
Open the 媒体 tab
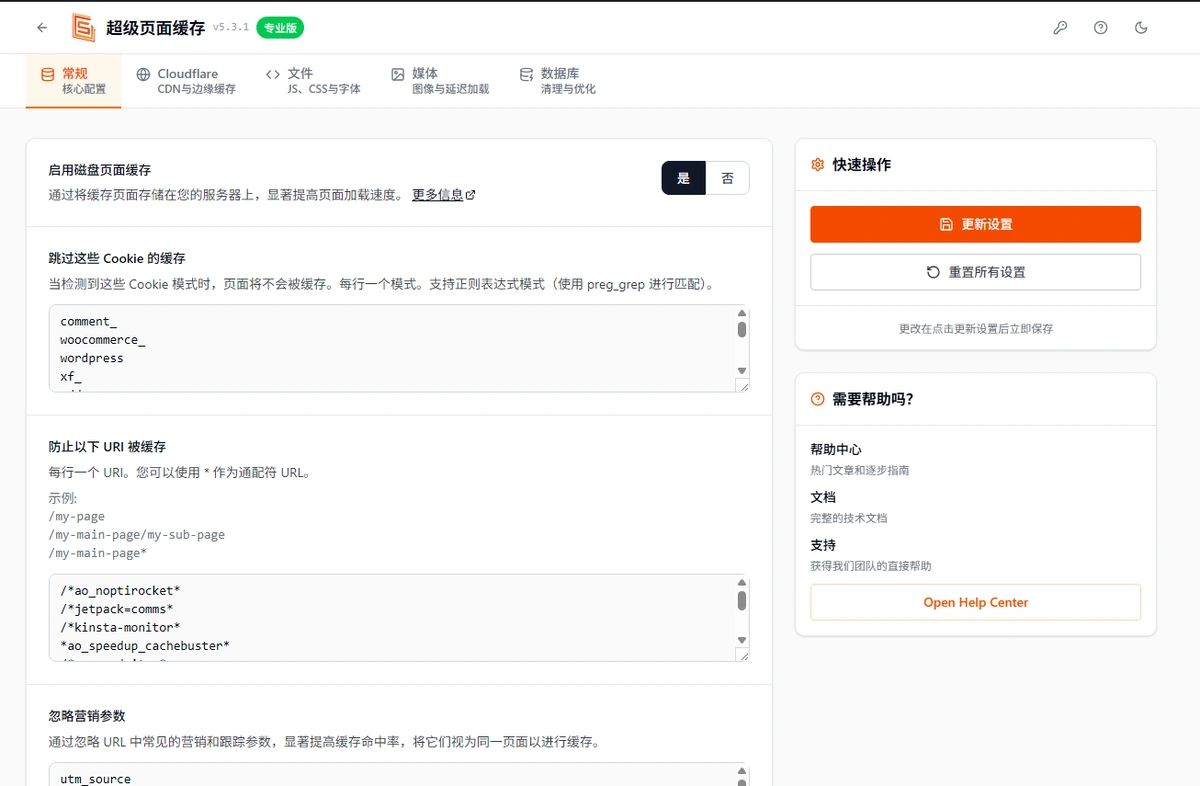tap(440, 81)
